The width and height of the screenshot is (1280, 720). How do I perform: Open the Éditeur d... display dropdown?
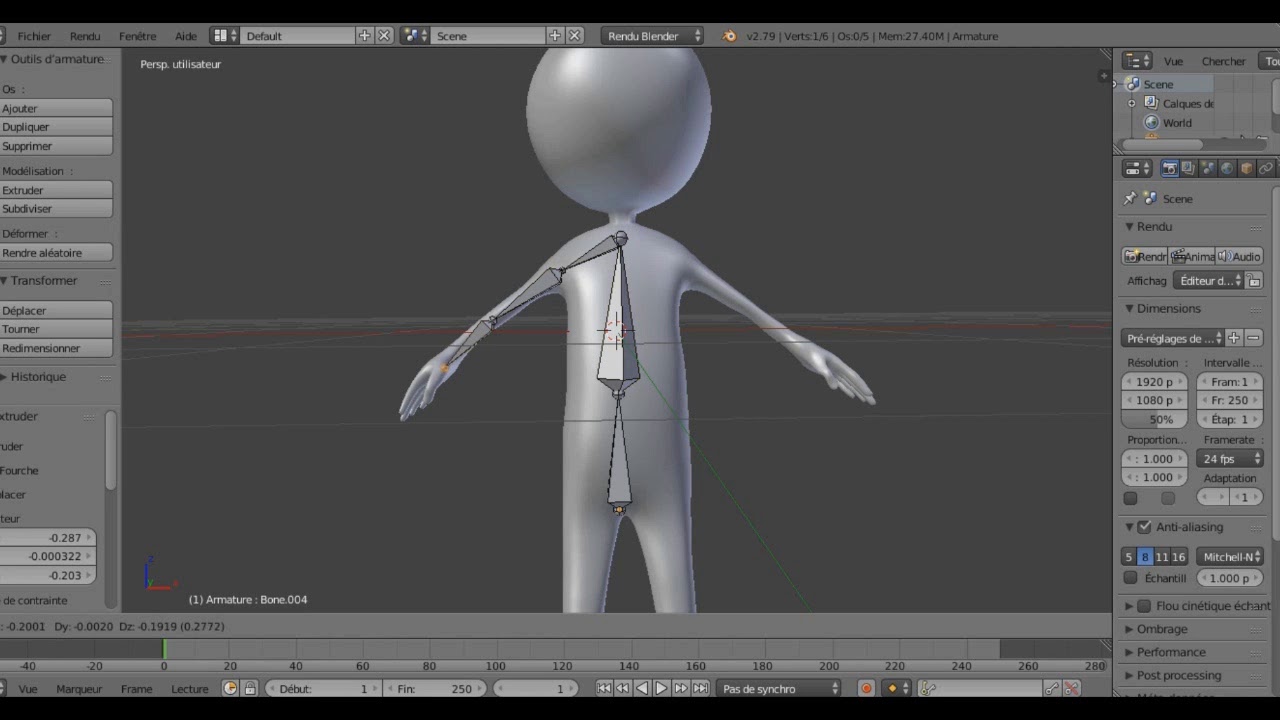(1208, 281)
